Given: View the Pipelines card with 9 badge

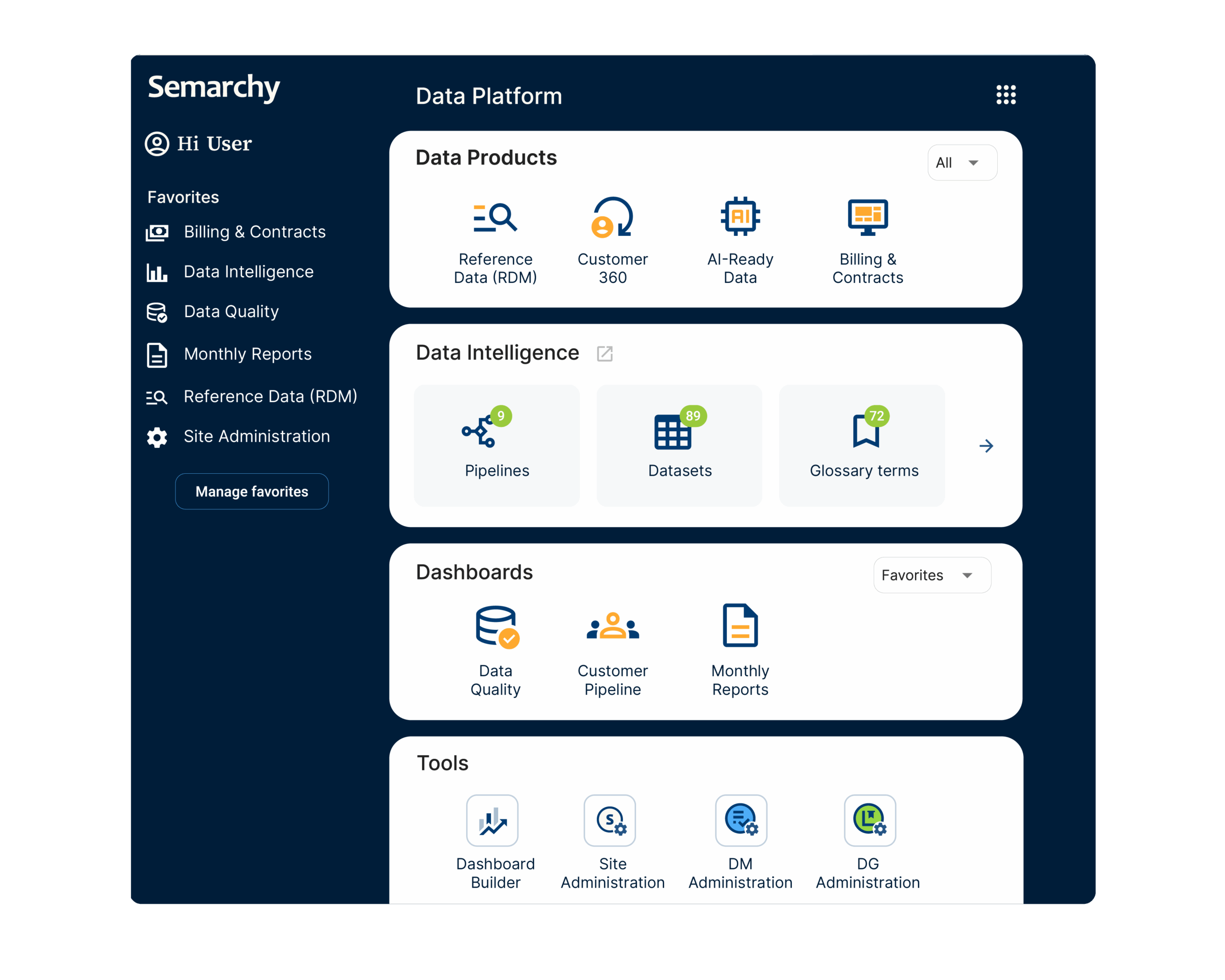Looking at the screenshot, I should tap(497, 445).
